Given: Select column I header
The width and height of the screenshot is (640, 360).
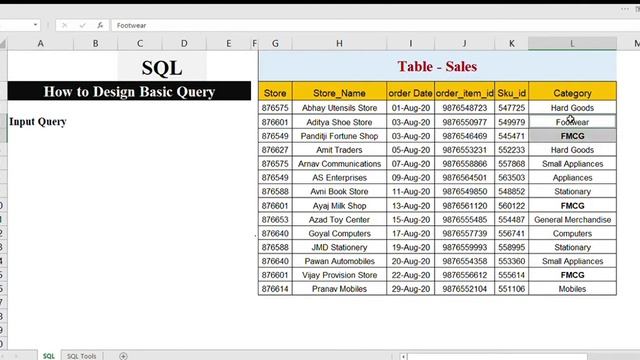Looking at the screenshot, I should pos(411,43).
